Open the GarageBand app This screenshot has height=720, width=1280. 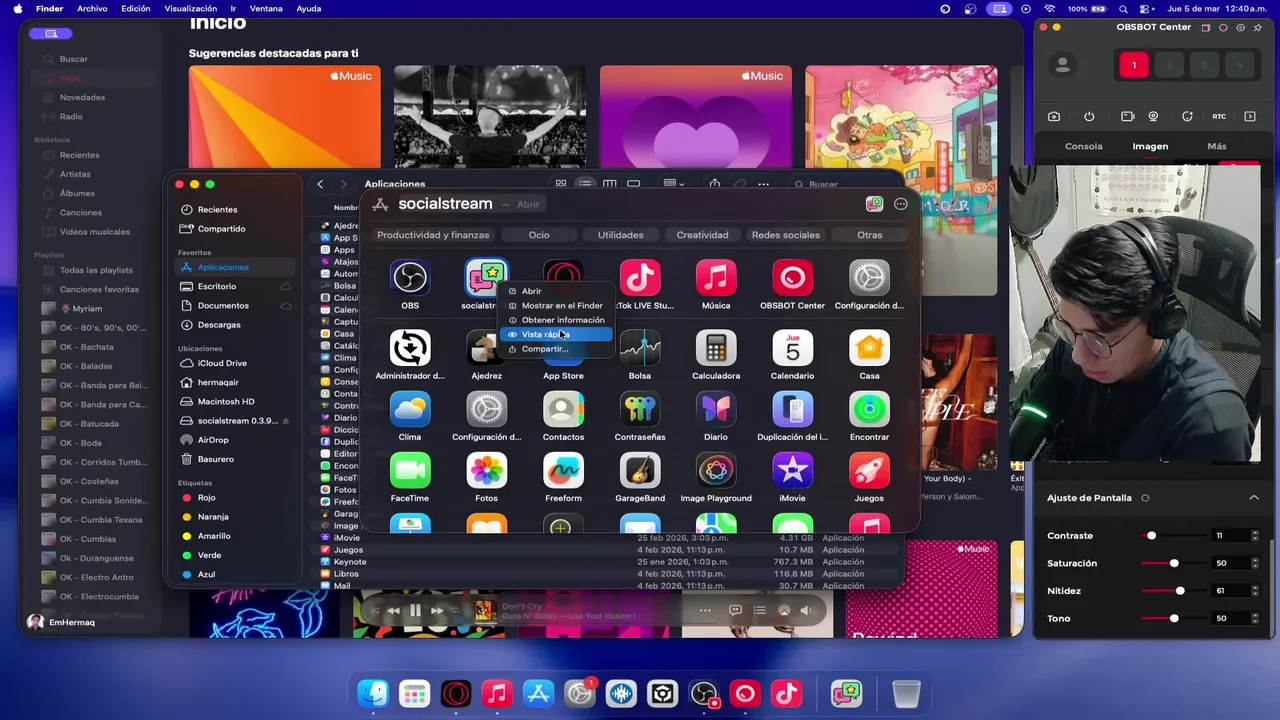pos(640,470)
